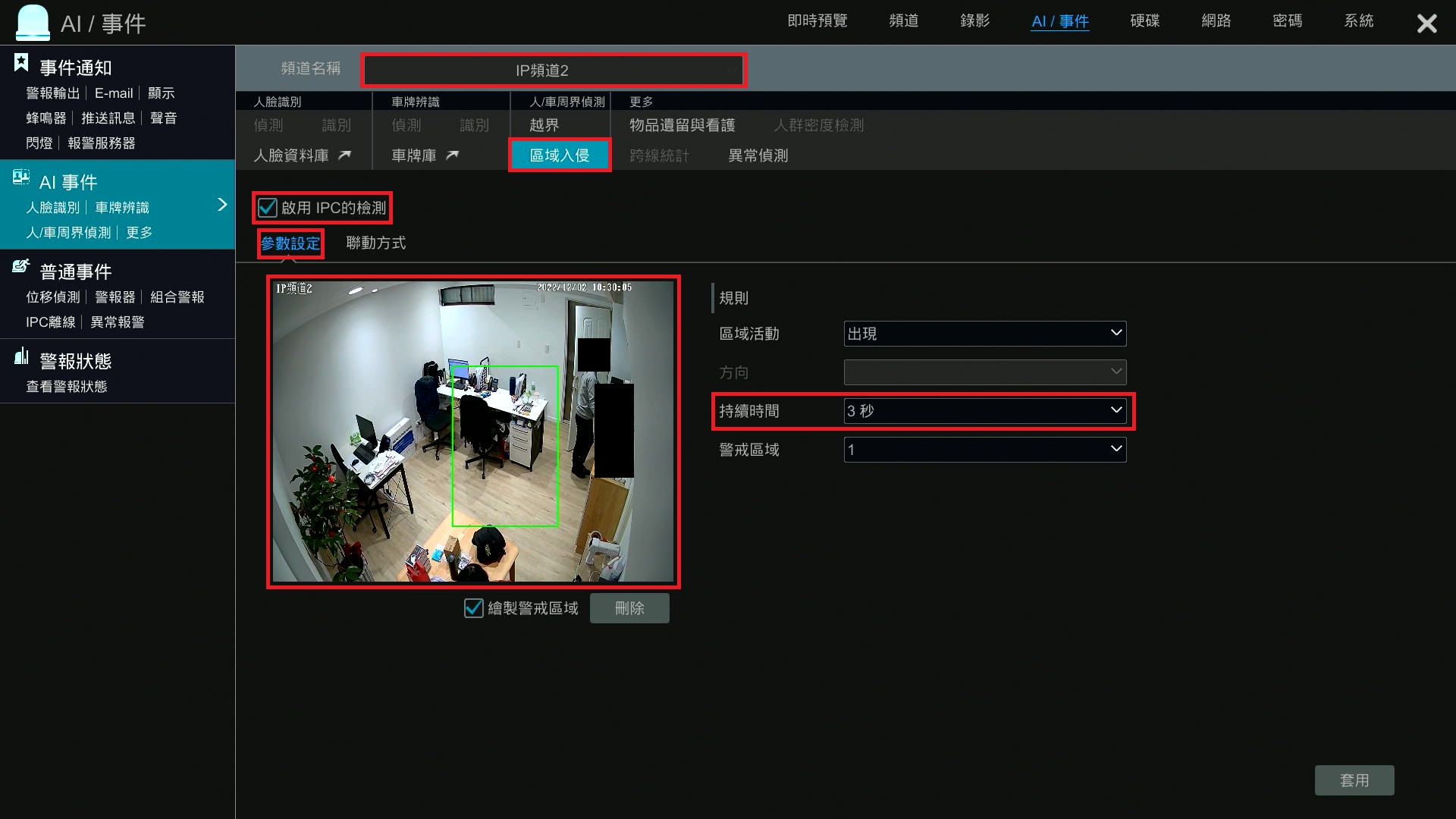Open 蜂鳴器 settings in sidebar
This screenshot has height=819, width=1456.
pos(46,118)
